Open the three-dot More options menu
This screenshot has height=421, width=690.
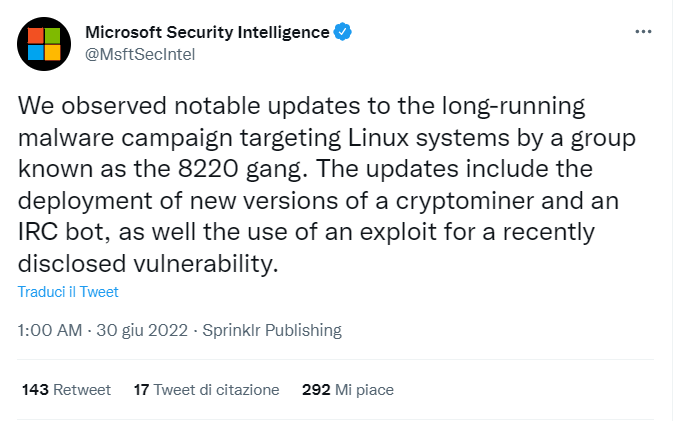(645, 32)
